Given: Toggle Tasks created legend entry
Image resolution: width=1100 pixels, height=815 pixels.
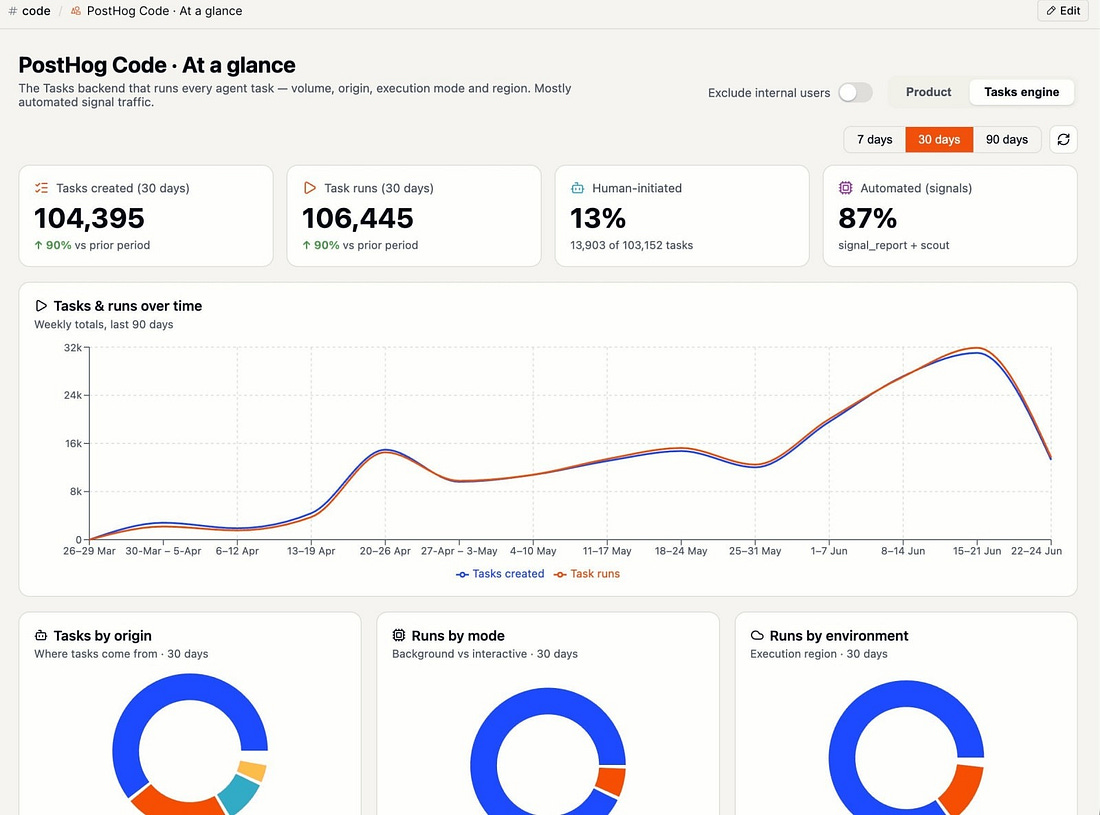Looking at the screenshot, I should (500, 574).
